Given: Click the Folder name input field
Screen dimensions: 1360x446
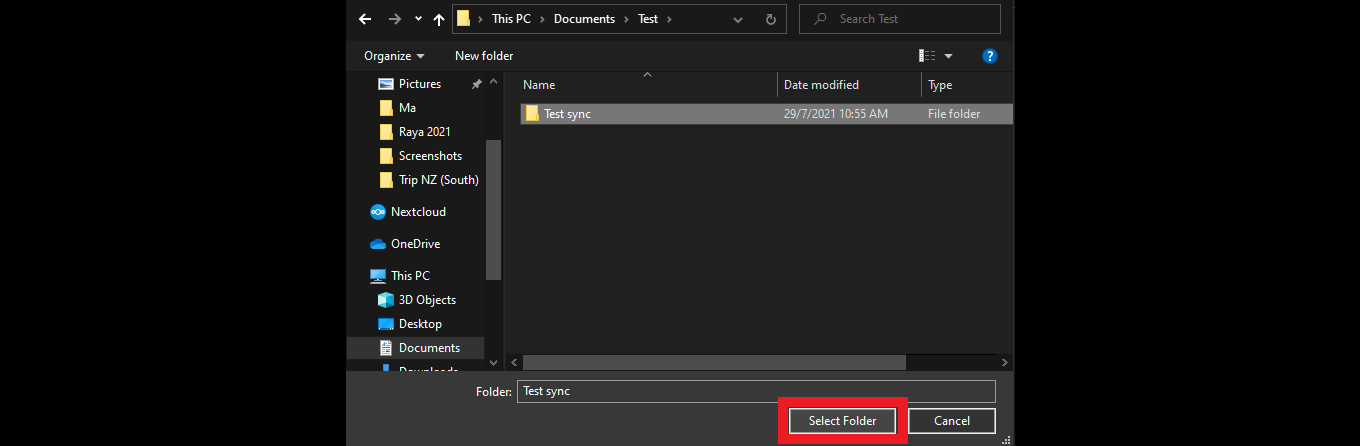Looking at the screenshot, I should [x=756, y=391].
